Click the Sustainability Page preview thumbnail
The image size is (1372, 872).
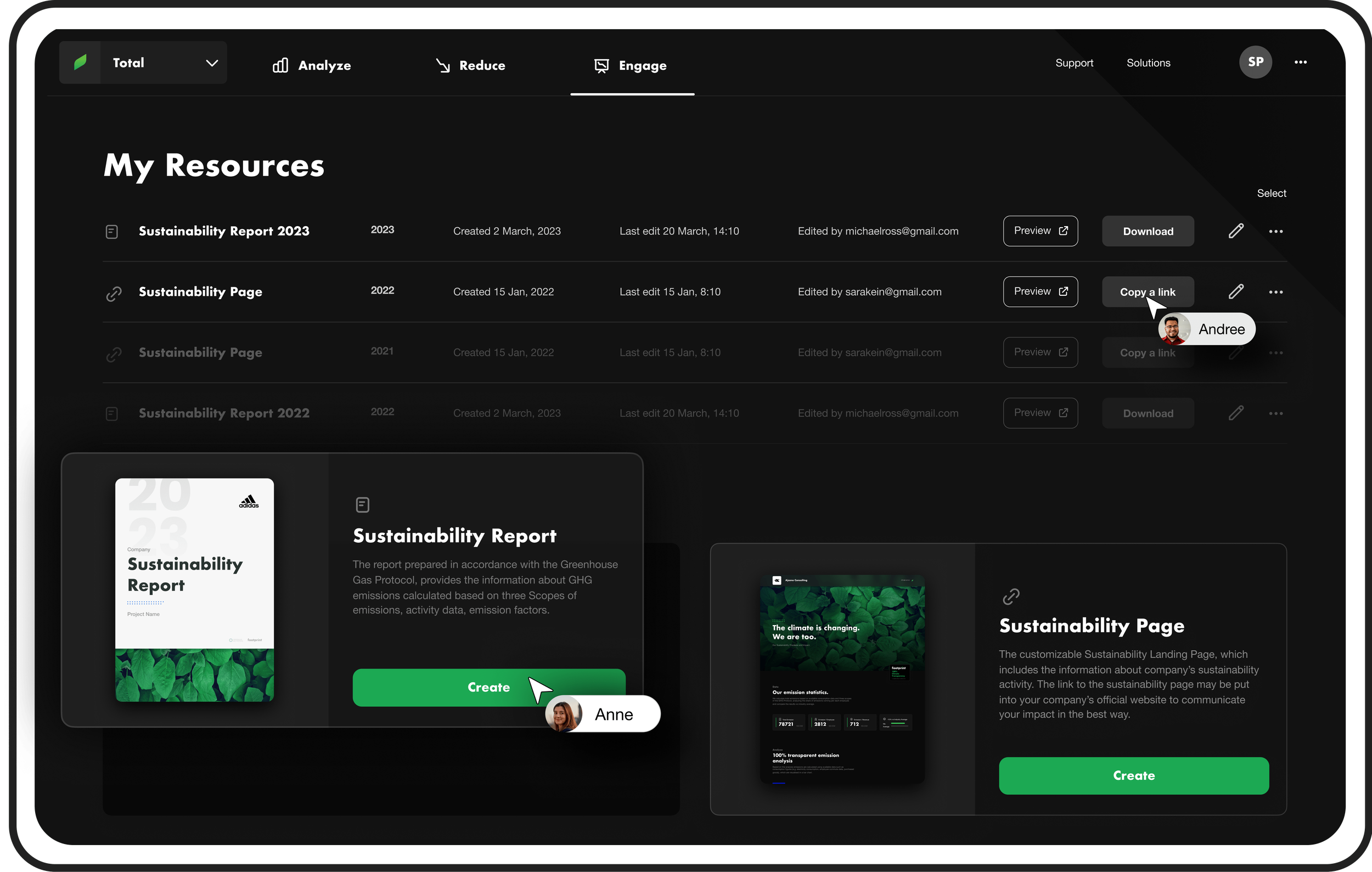pyautogui.click(x=842, y=678)
